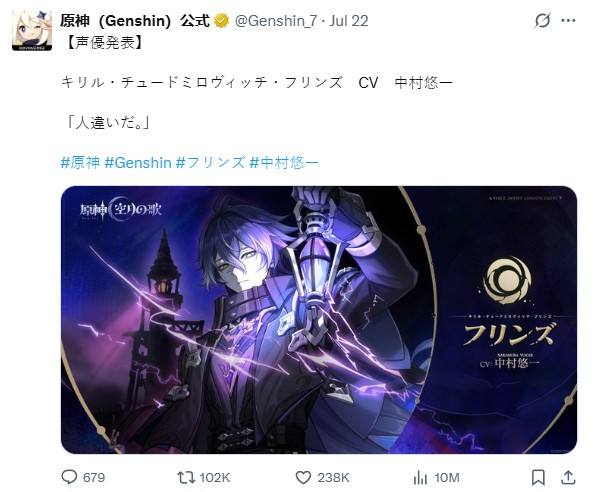This screenshot has height=492, width=593.
Task: Share the post via upload arrow icon
Action: click(x=568, y=477)
